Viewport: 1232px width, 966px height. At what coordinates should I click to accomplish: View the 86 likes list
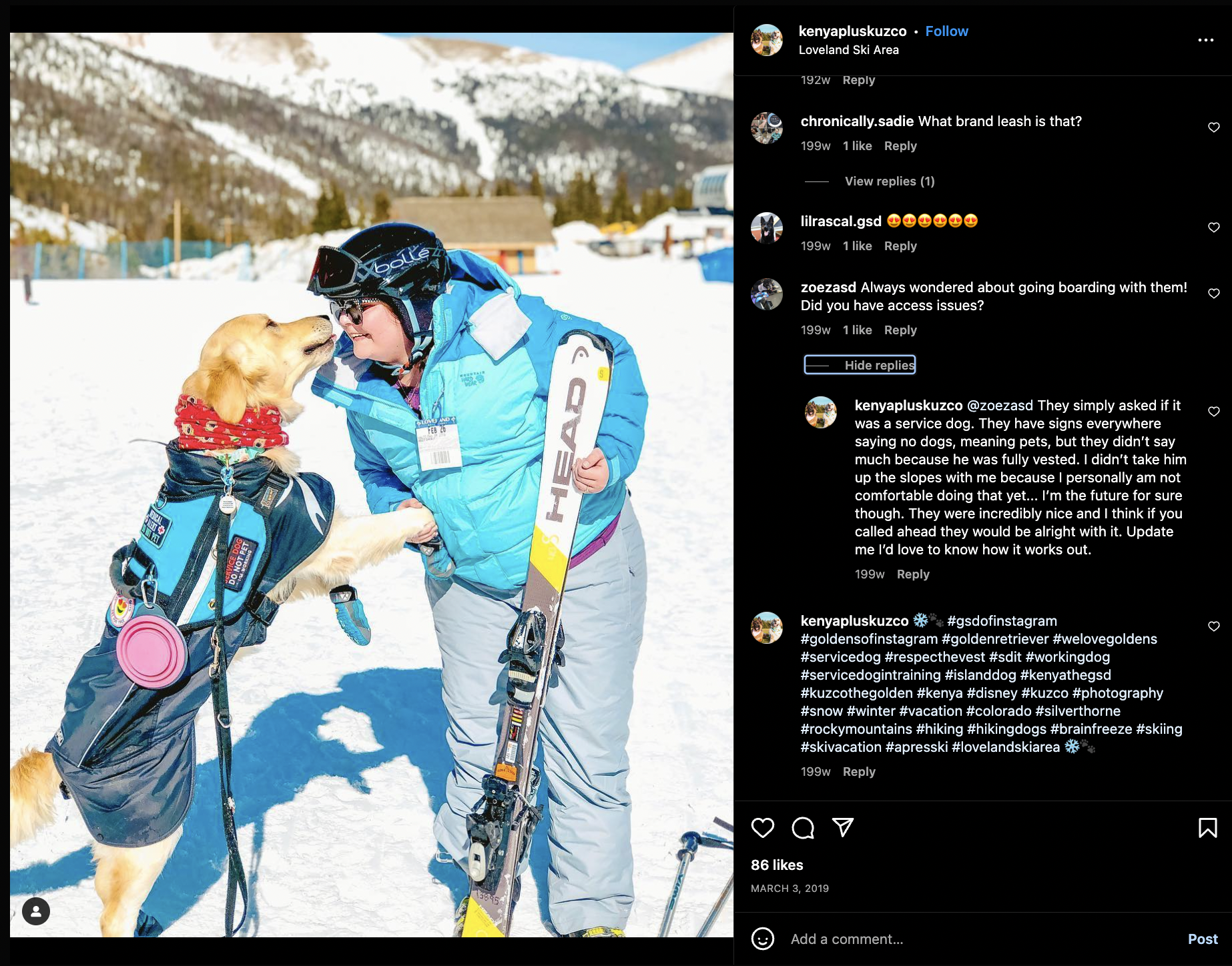[x=777, y=865]
